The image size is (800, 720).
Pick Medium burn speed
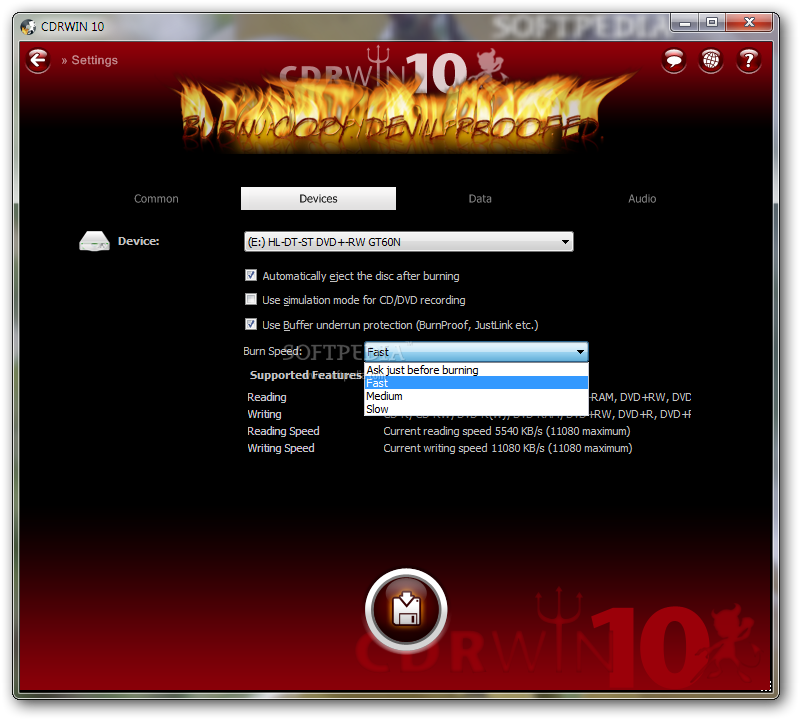[x=476, y=396]
